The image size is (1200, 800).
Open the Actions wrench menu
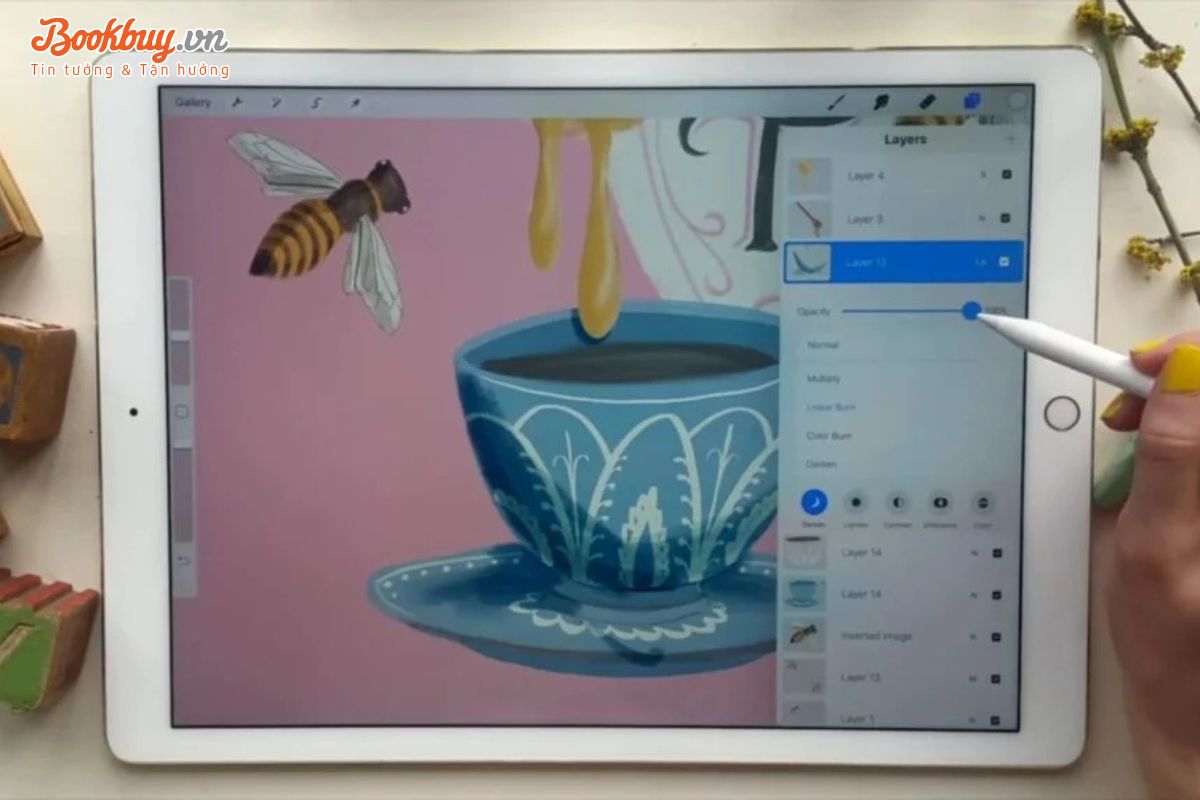(237, 102)
